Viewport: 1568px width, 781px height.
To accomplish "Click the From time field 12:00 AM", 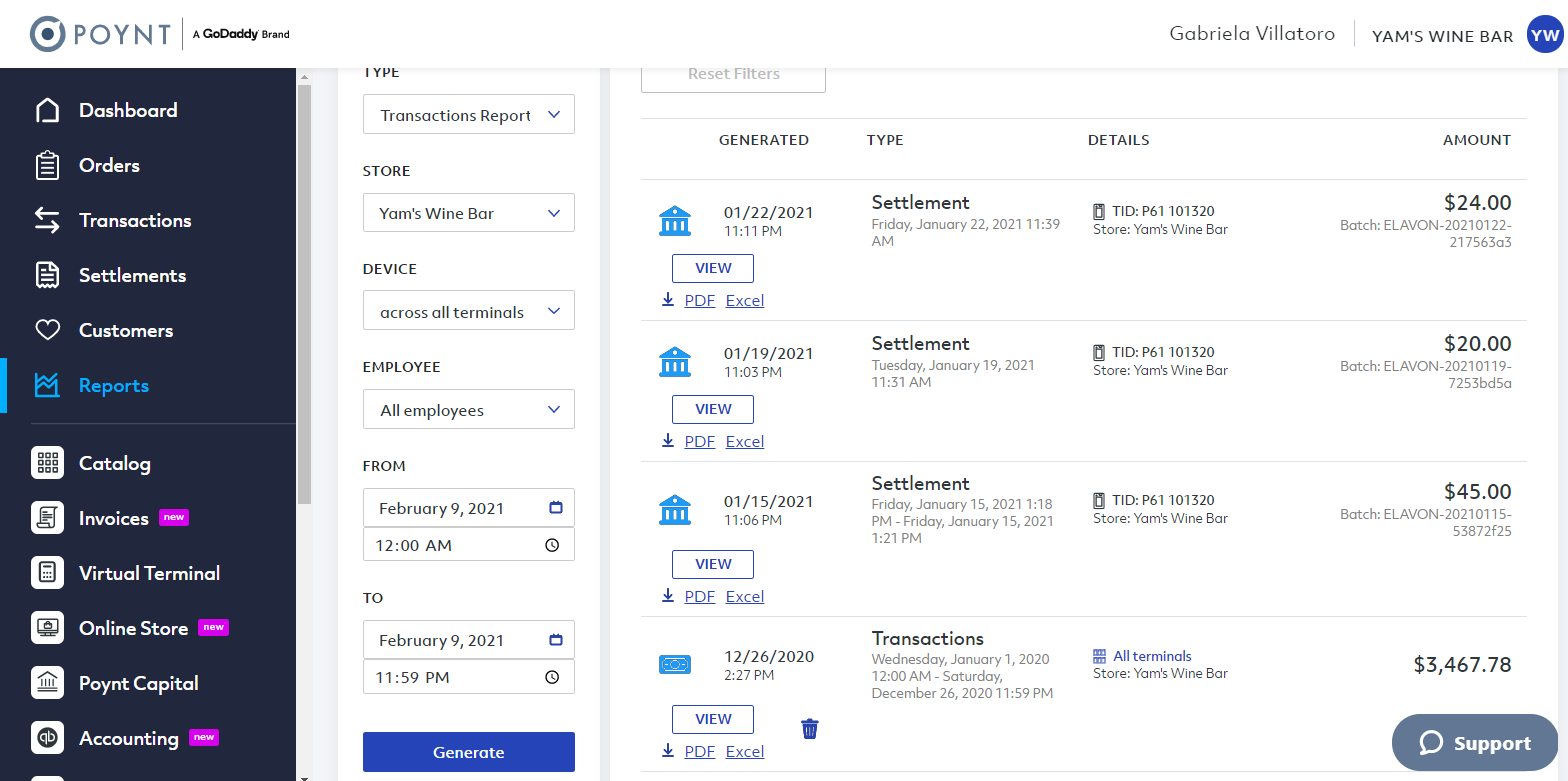I will coord(469,545).
